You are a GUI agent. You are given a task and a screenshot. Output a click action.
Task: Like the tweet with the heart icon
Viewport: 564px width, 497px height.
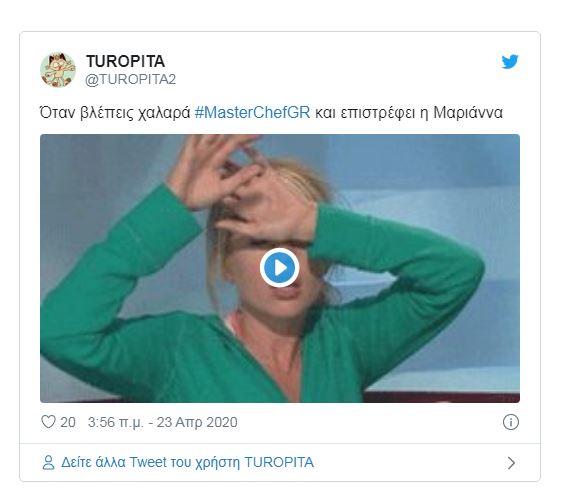[x=48, y=422]
